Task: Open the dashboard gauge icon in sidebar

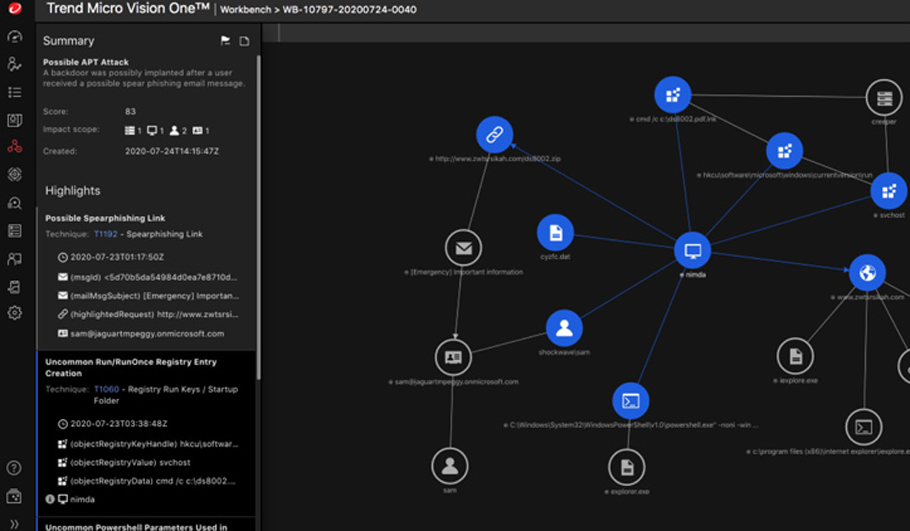Action: pos(14,37)
